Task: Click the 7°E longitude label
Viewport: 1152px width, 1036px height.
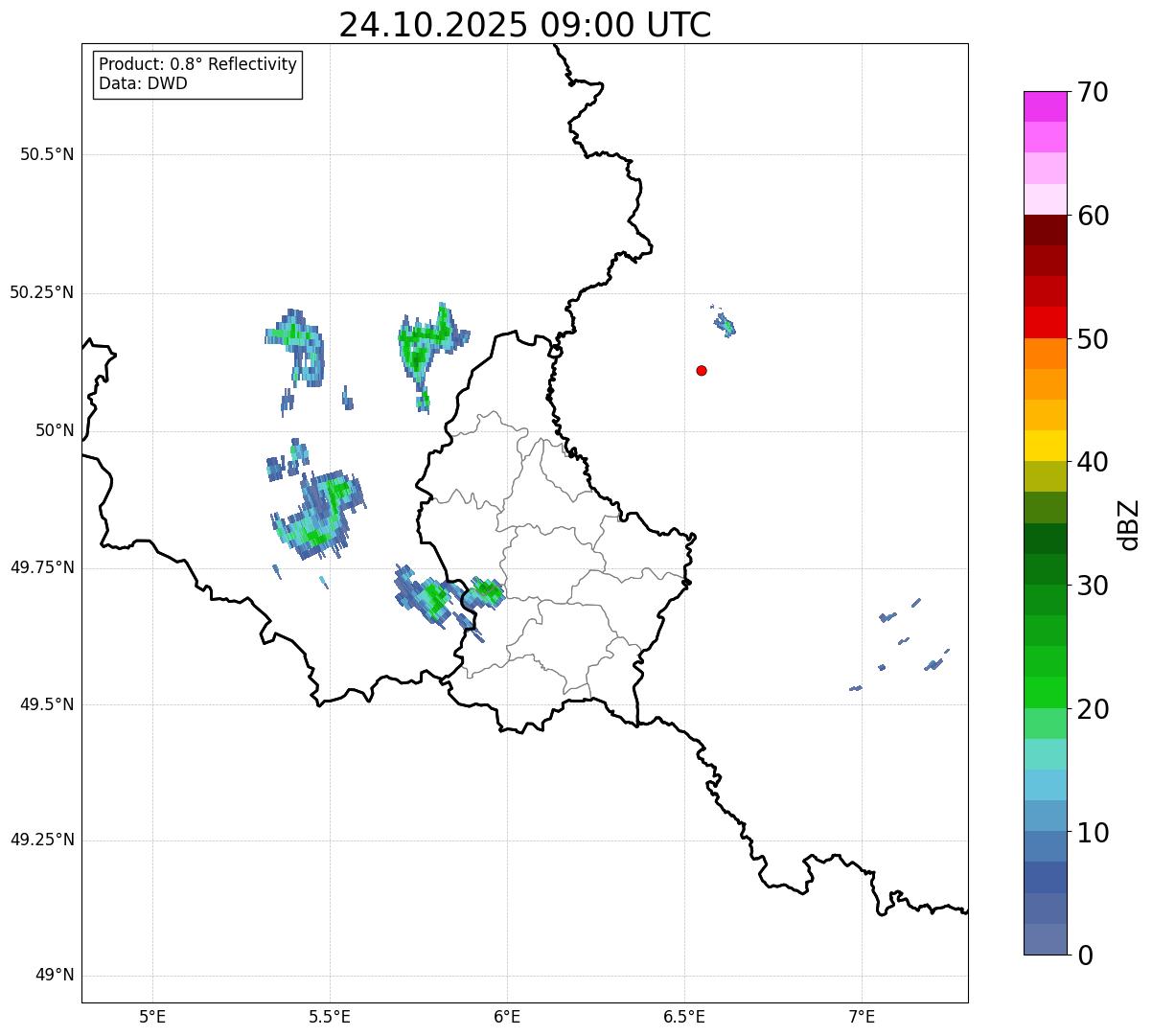Action: (x=862, y=1017)
